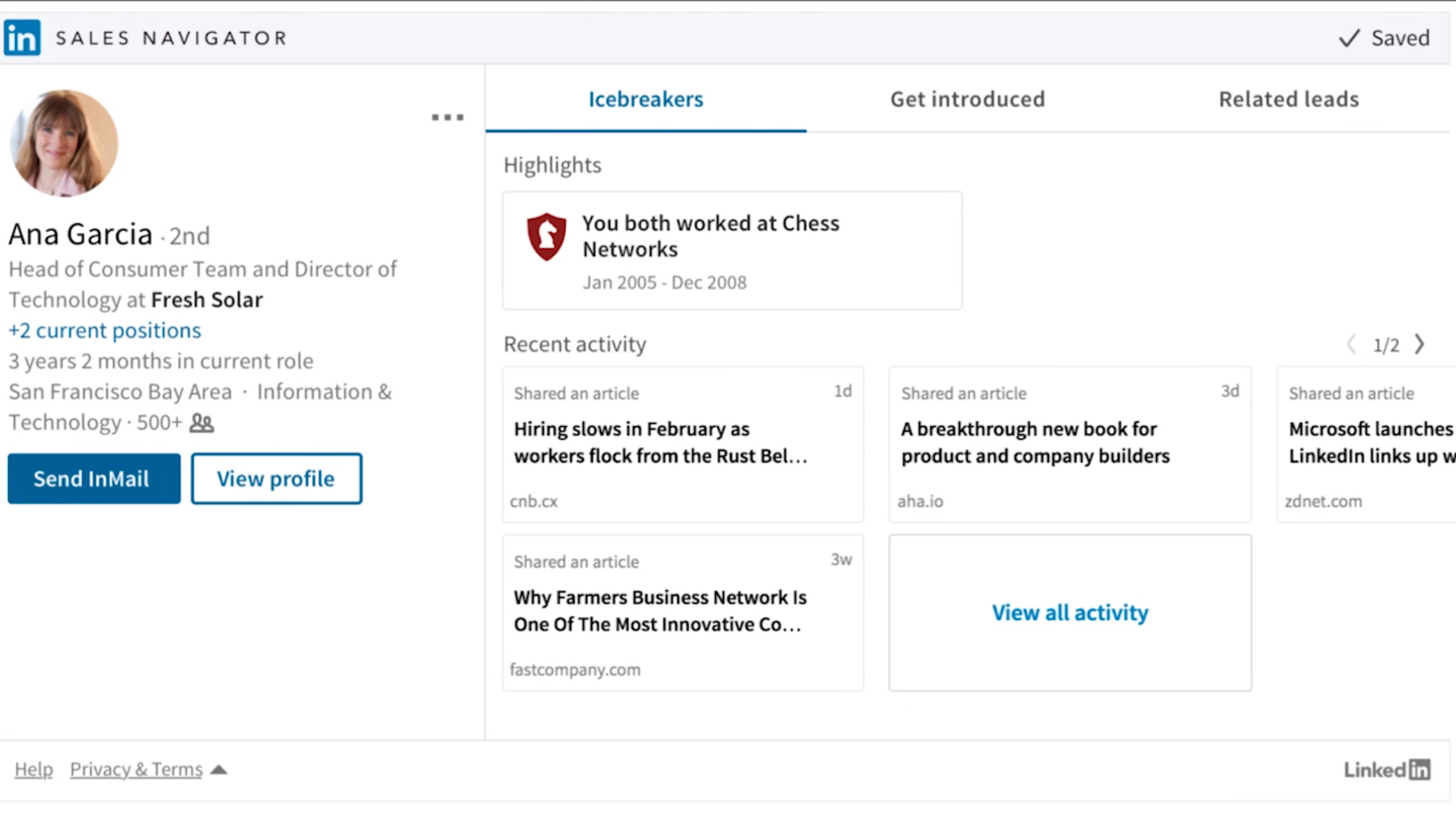Go to previous recent activity page
The width and height of the screenshot is (1456, 818).
1351,344
